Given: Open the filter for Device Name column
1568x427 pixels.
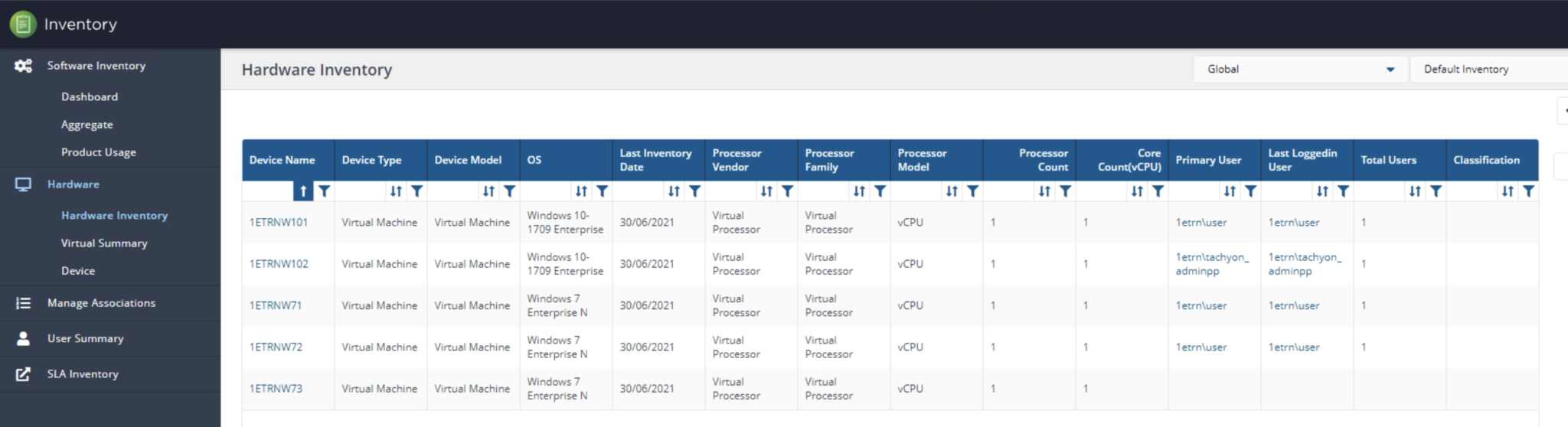Looking at the screenshot, I should tap(325, 191).
